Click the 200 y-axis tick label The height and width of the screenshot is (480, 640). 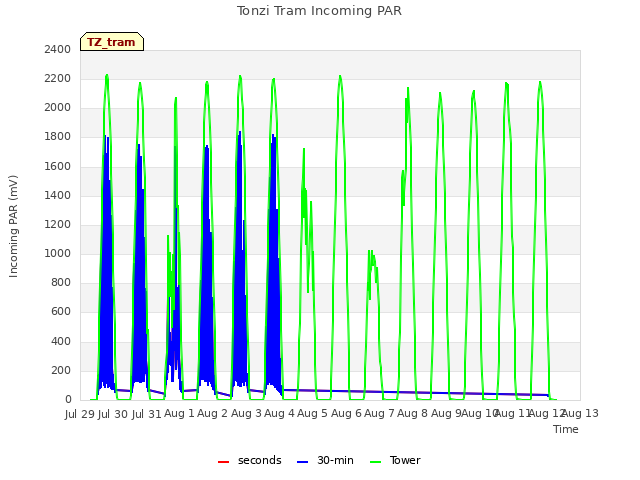click(61, 370)
